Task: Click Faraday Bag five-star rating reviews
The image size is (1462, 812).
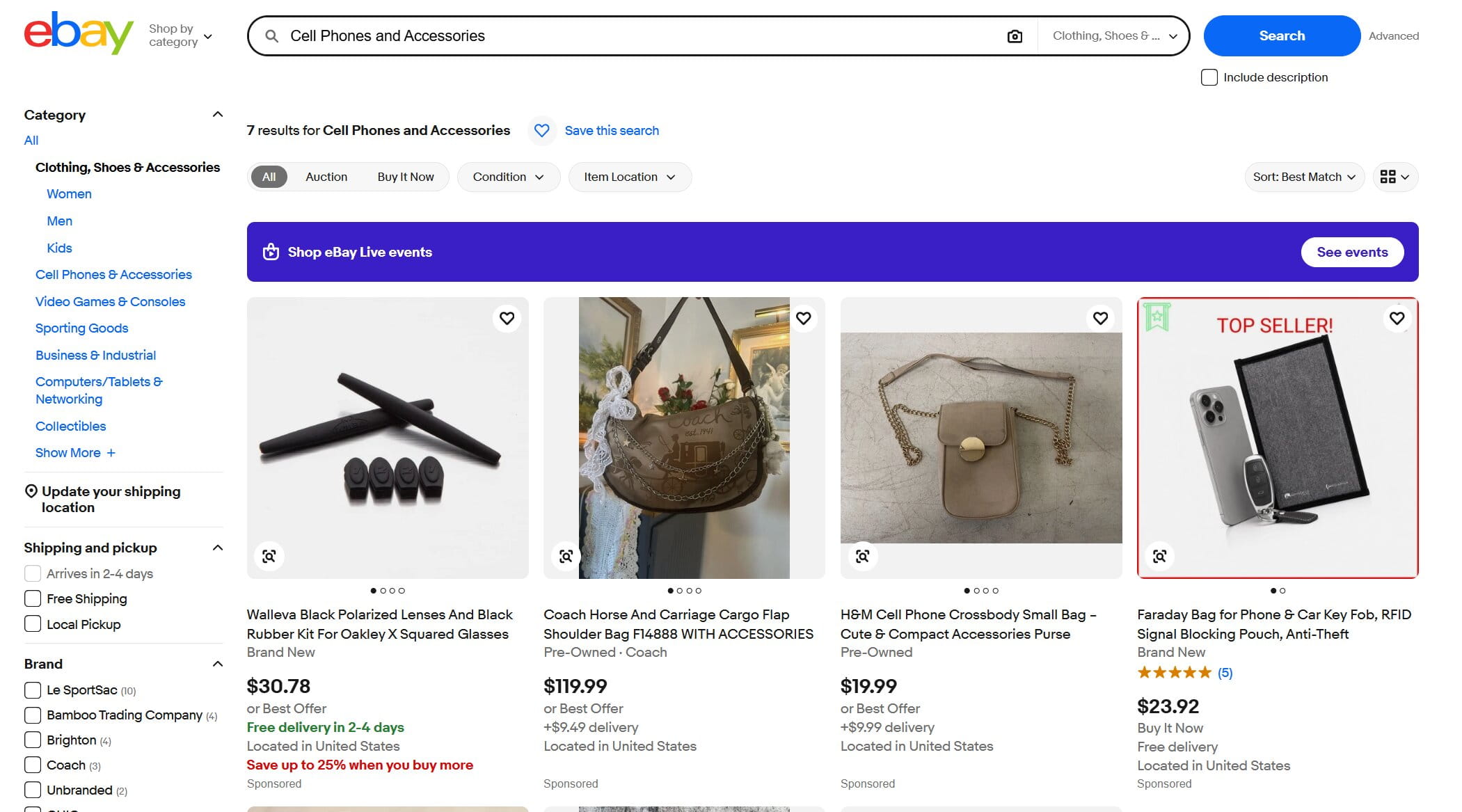Action: (x=1184, y=673)
